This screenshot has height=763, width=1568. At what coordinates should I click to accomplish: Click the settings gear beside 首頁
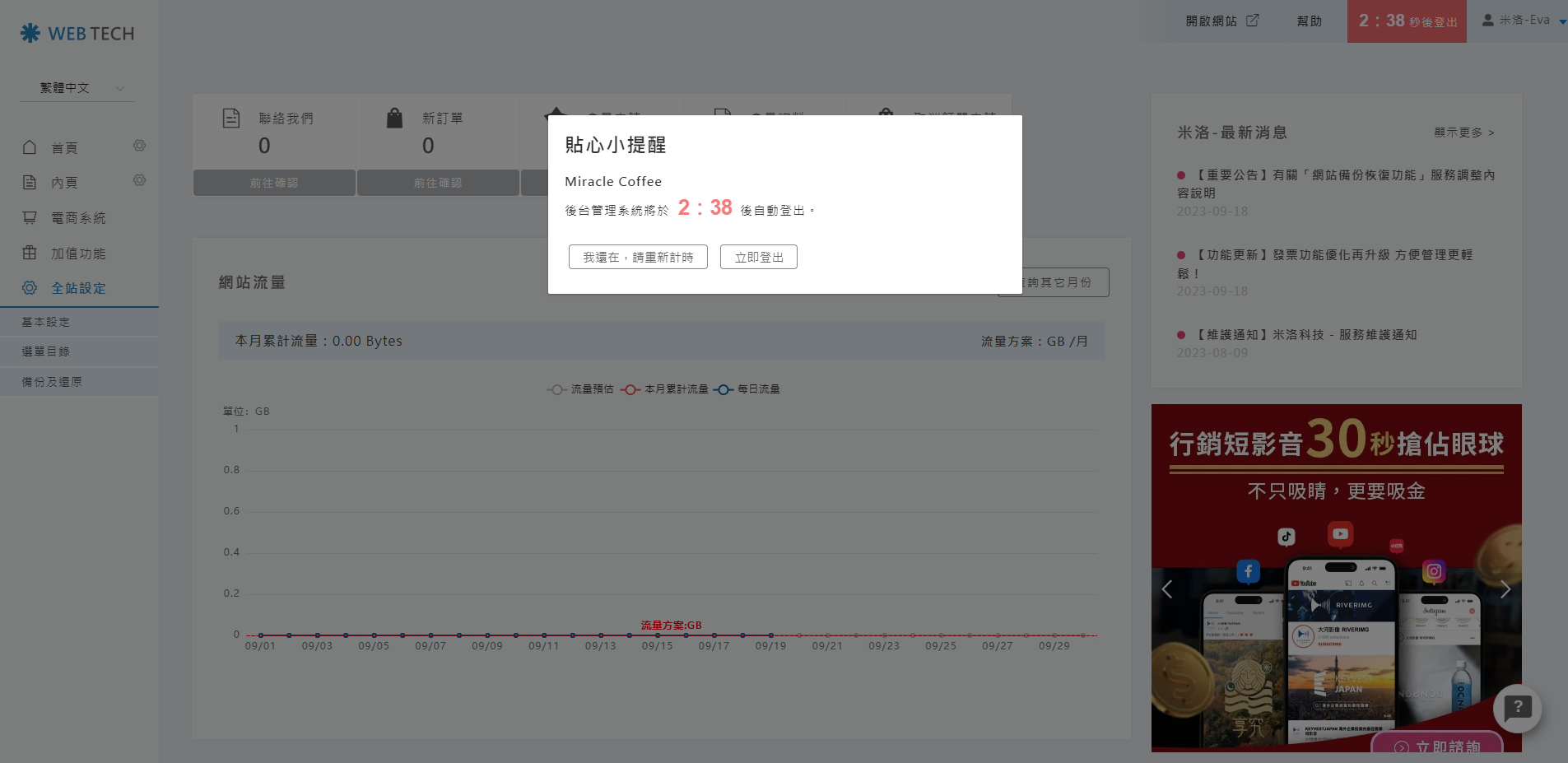(x=139, y=146)
